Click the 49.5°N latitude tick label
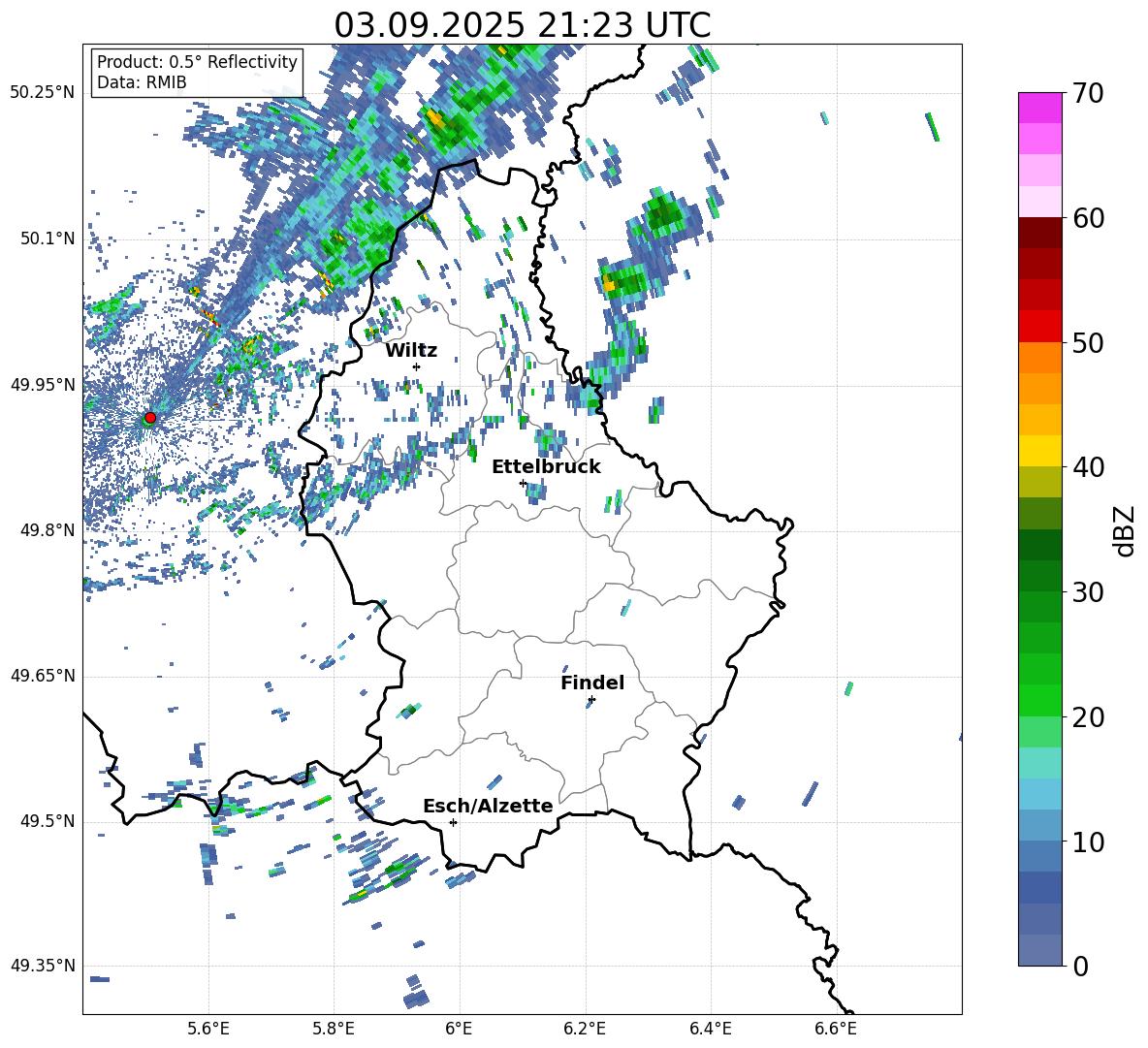The height and width of the screenshot is (1048, 1148). coord(48,821)
